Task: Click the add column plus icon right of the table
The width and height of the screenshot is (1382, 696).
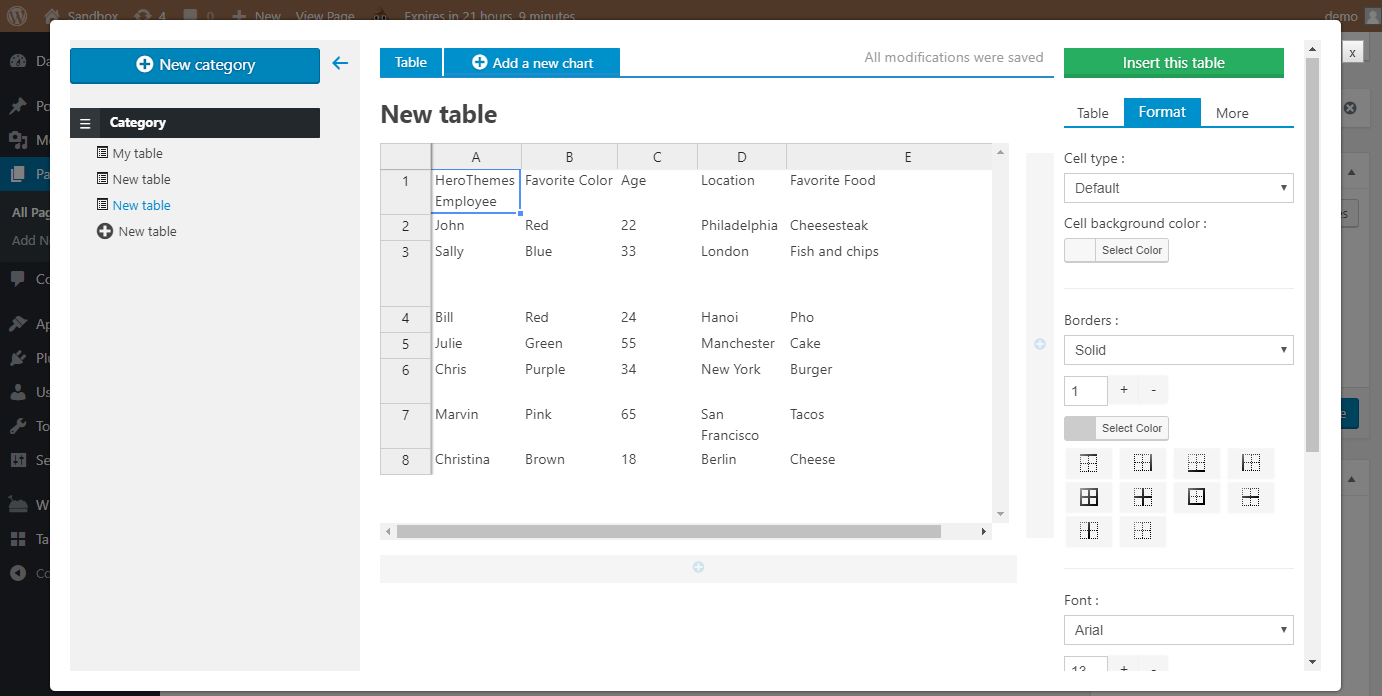Action: pos(1039,344)
